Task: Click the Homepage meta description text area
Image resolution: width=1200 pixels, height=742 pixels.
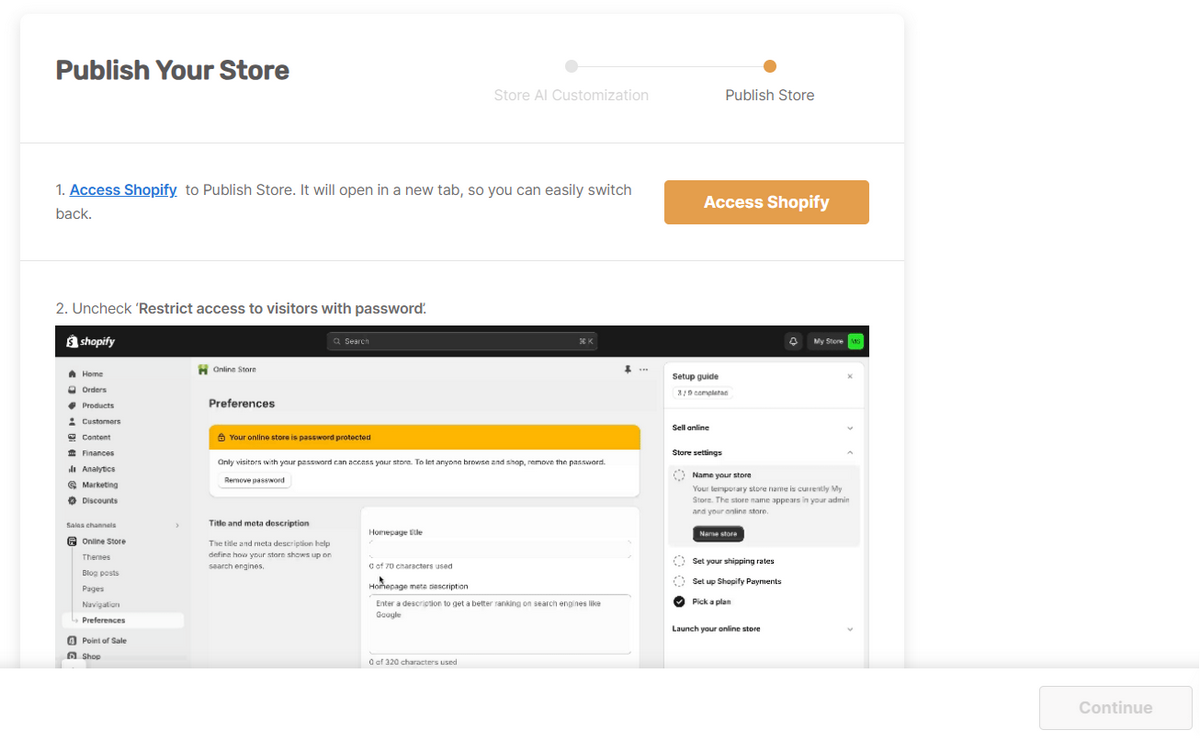Action: coord(500,624)
